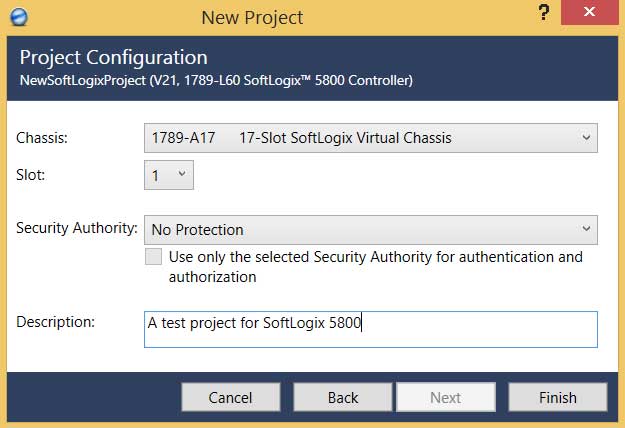
Task: Click the authentication and authorization checkbox label text
Action: tap(375, 267)
